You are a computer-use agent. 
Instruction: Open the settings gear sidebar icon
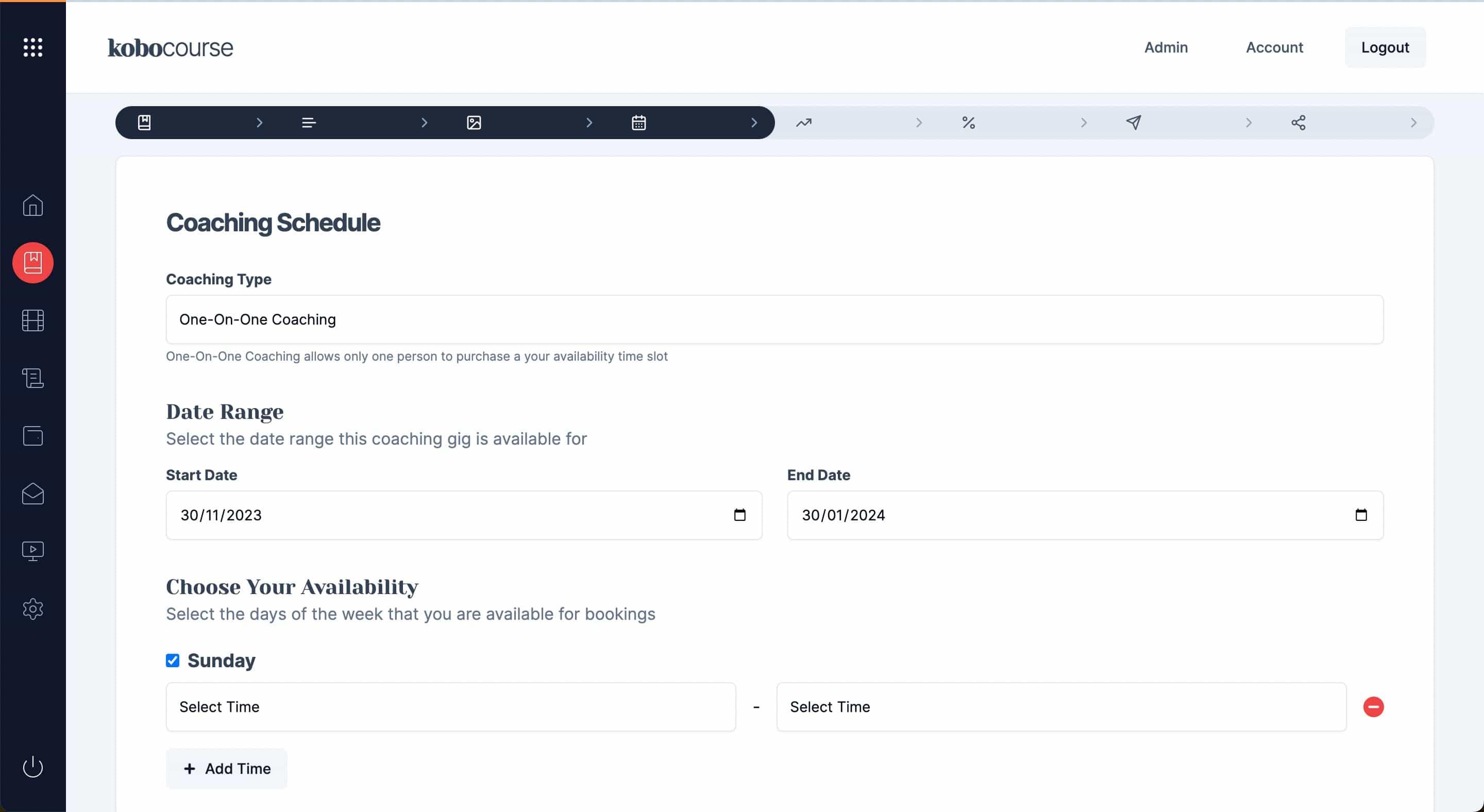[x=33, y=608]
